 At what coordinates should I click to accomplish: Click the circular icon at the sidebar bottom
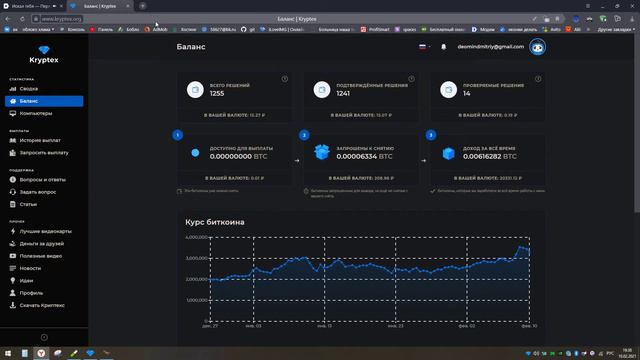point(44,337)
